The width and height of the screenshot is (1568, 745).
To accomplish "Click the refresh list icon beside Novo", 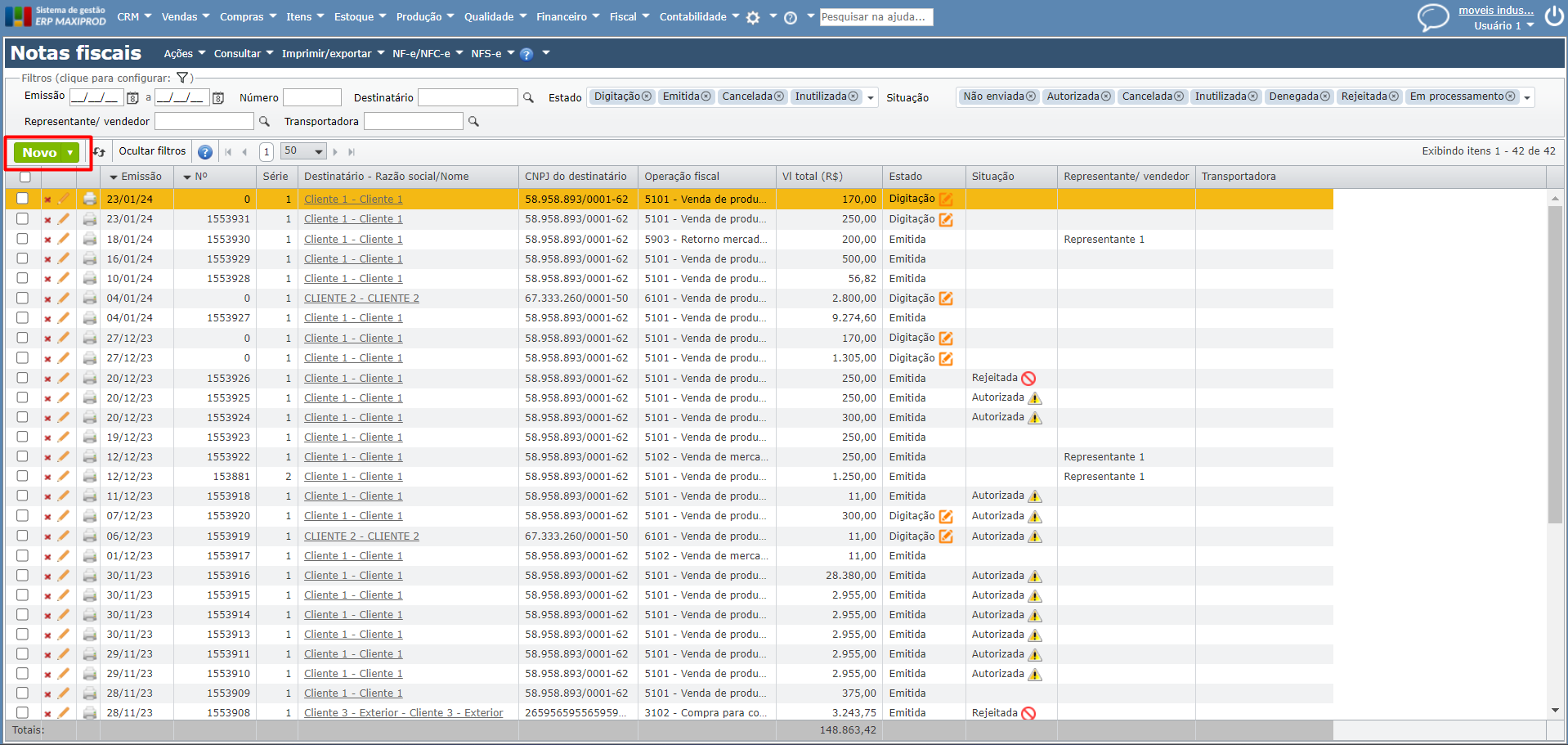I will [x=99, y=152].
